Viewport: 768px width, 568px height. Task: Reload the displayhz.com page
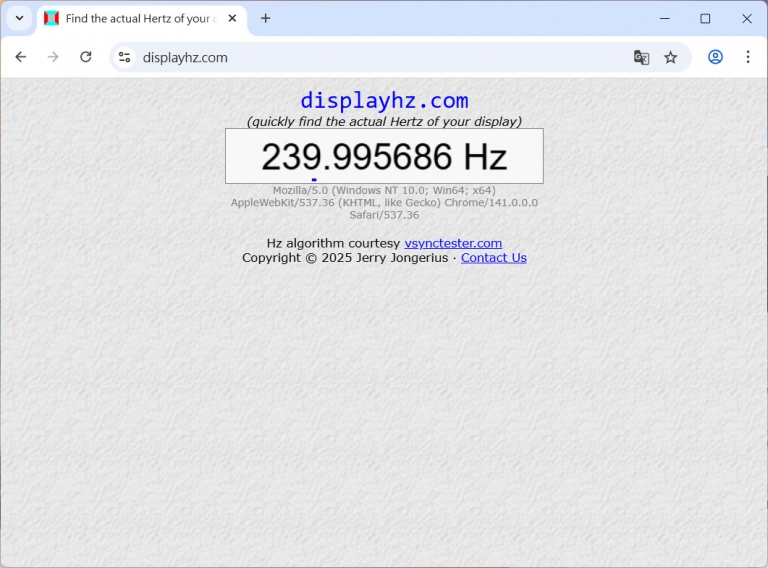(x=86, y=57)
